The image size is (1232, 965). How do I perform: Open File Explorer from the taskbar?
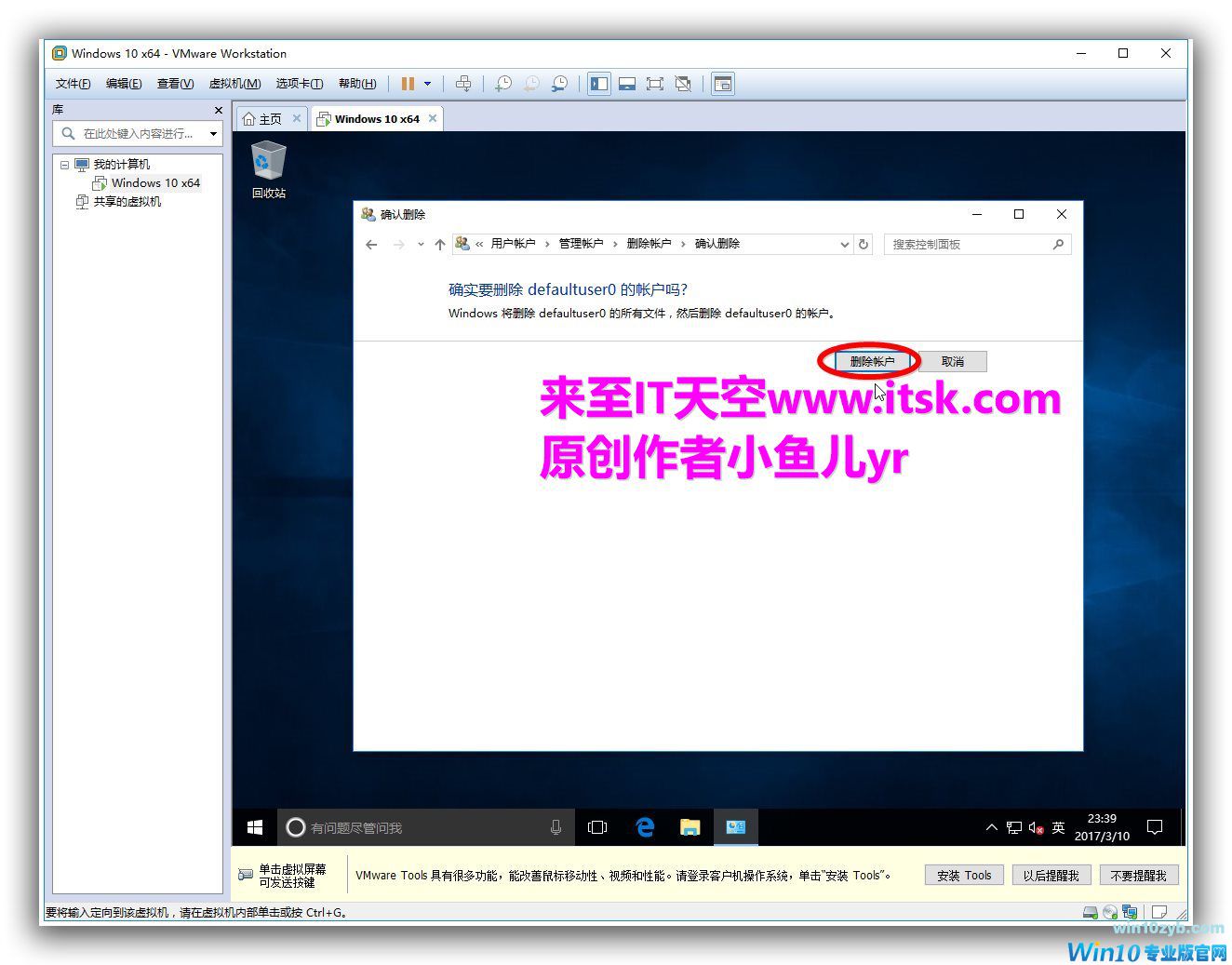click(690, 827)
